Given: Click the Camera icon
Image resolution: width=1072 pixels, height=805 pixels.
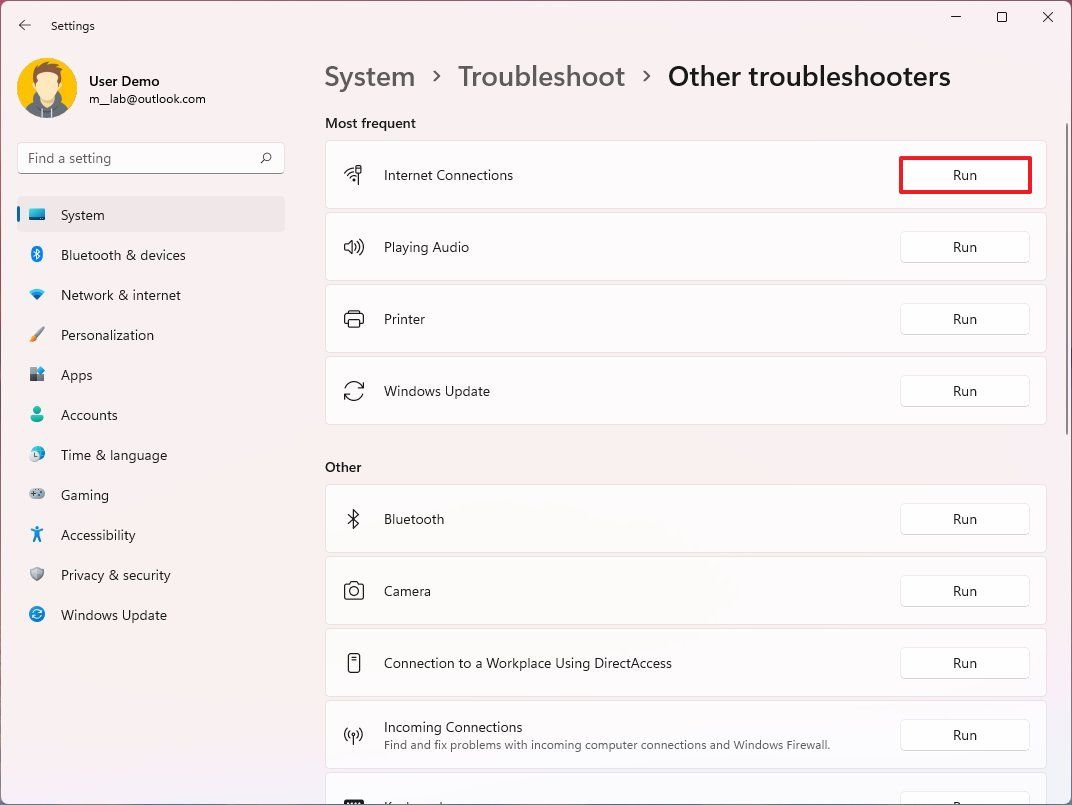Looking at the screenshot, I should (x=353, y=591).
